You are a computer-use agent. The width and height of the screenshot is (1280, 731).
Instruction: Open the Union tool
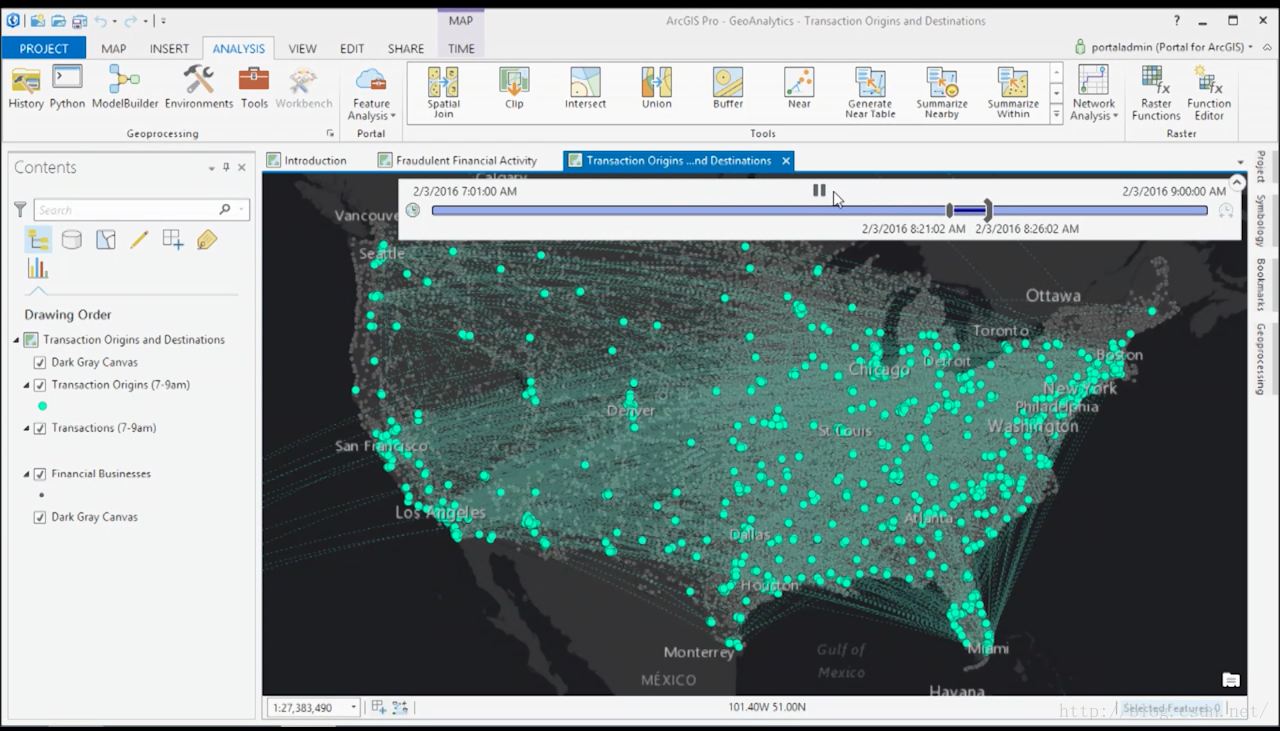[657, 88]
